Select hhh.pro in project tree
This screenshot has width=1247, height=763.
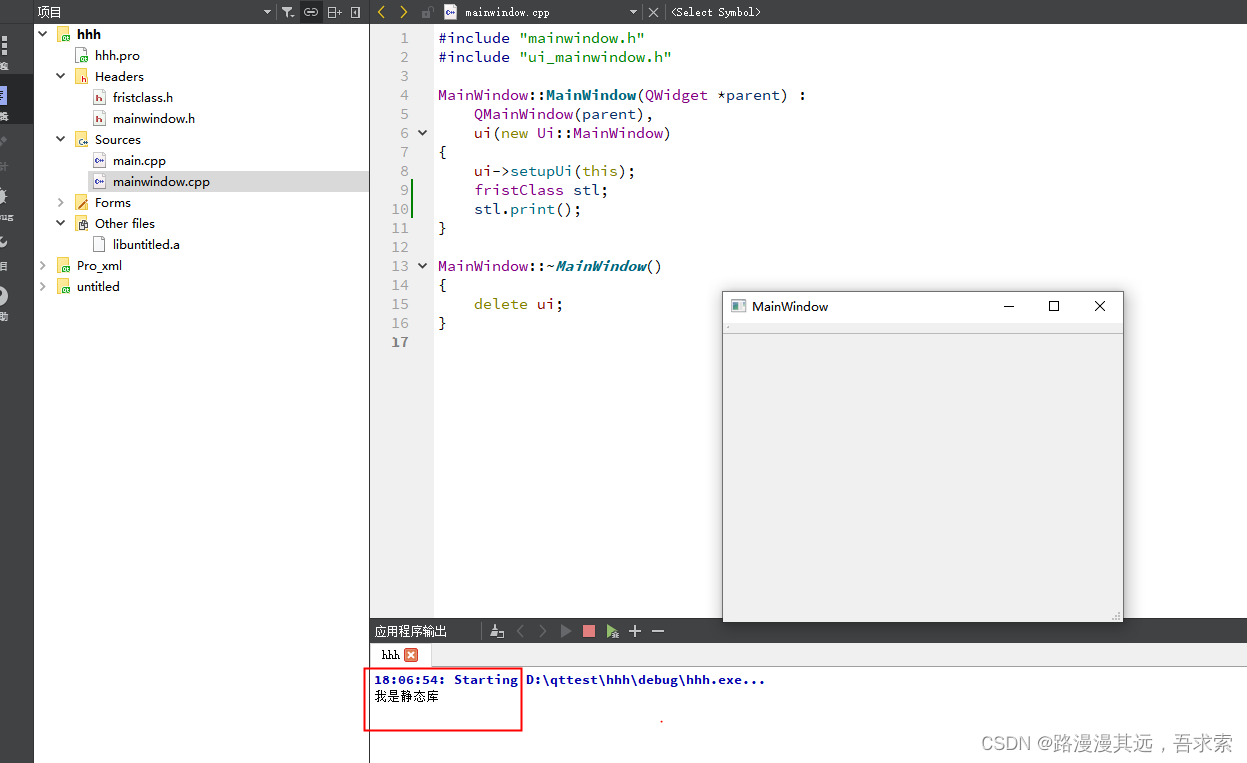117,55
